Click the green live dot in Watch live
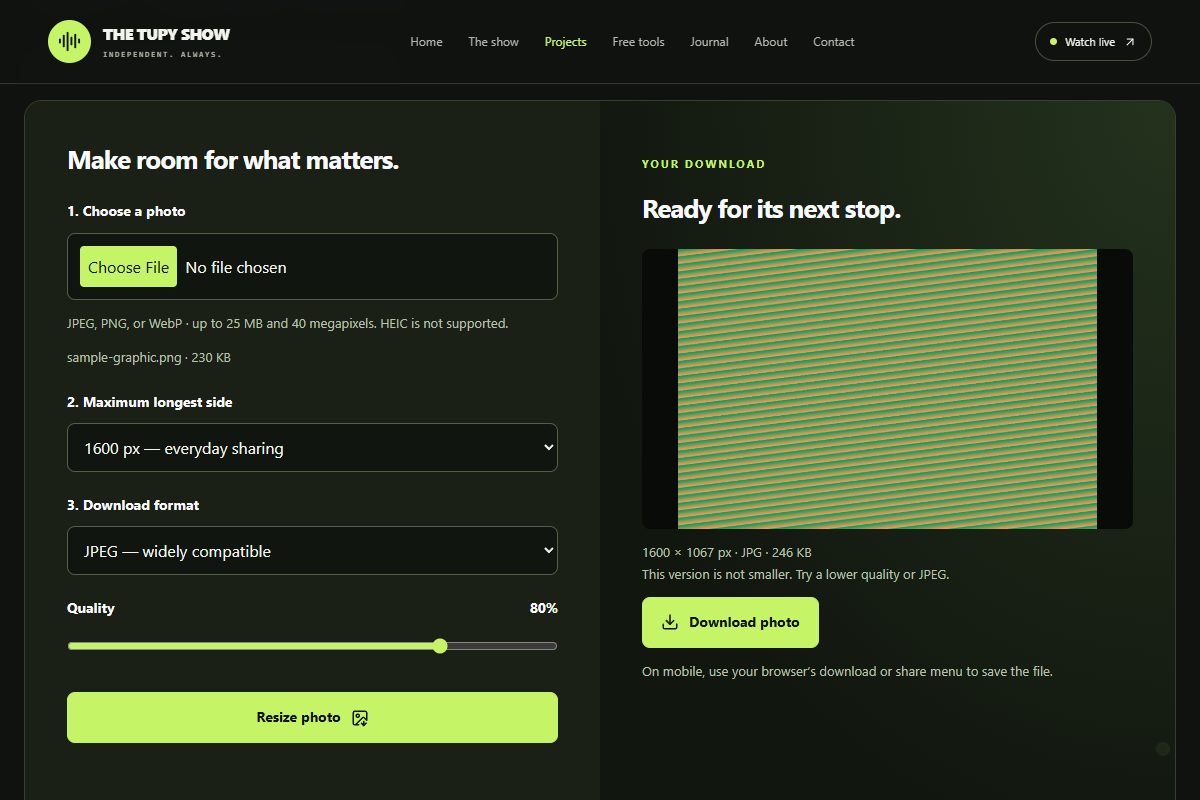1200x800 pixels. pos(1053,42)
